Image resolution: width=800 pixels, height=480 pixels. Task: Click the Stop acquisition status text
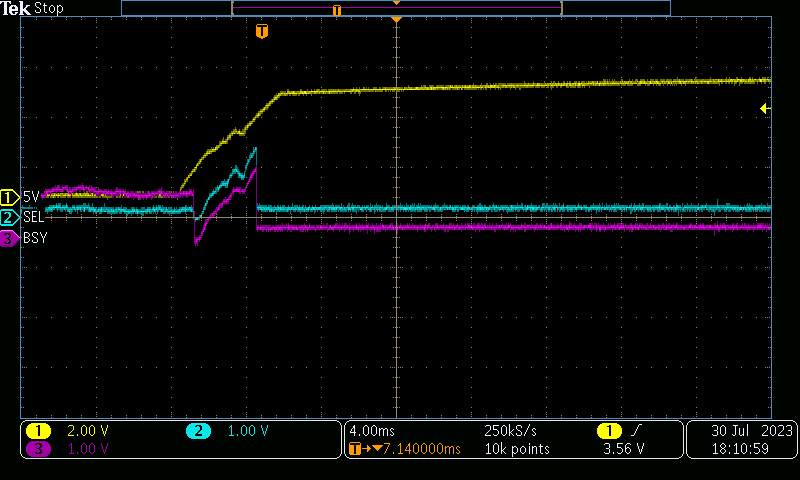pos(48,8)
